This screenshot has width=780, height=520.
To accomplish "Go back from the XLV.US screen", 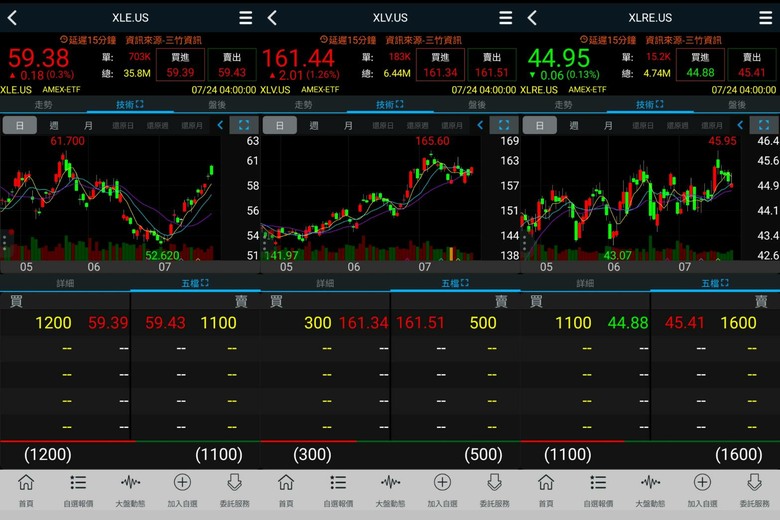I will click(272, 18).
